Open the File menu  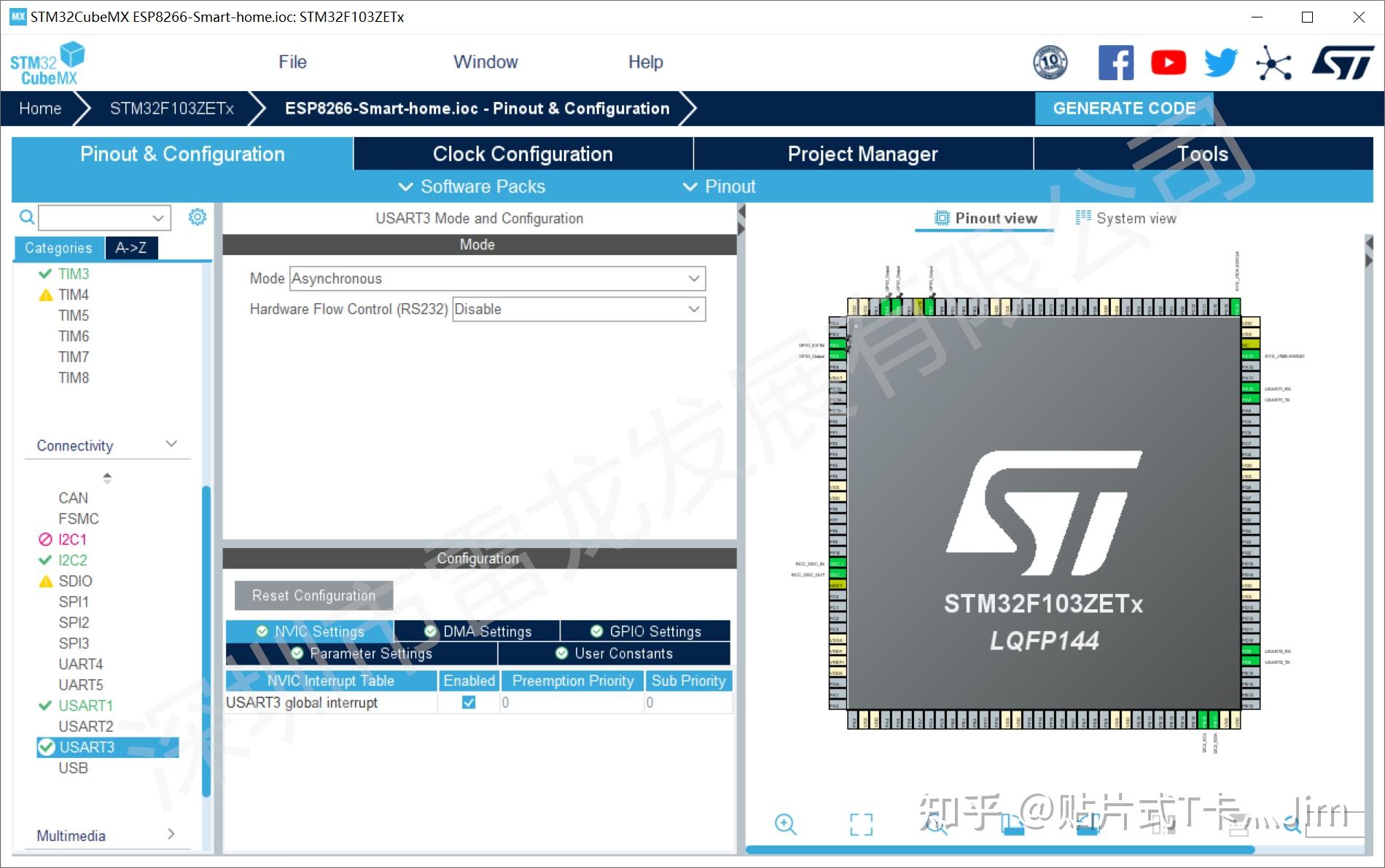point(292,62)
